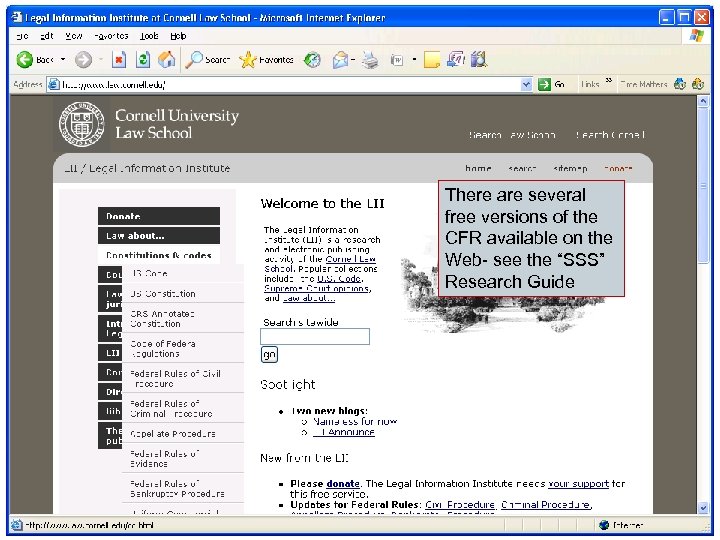Click in the Search sitewide input field
The image size is (720, 540).
pos(315,337)
